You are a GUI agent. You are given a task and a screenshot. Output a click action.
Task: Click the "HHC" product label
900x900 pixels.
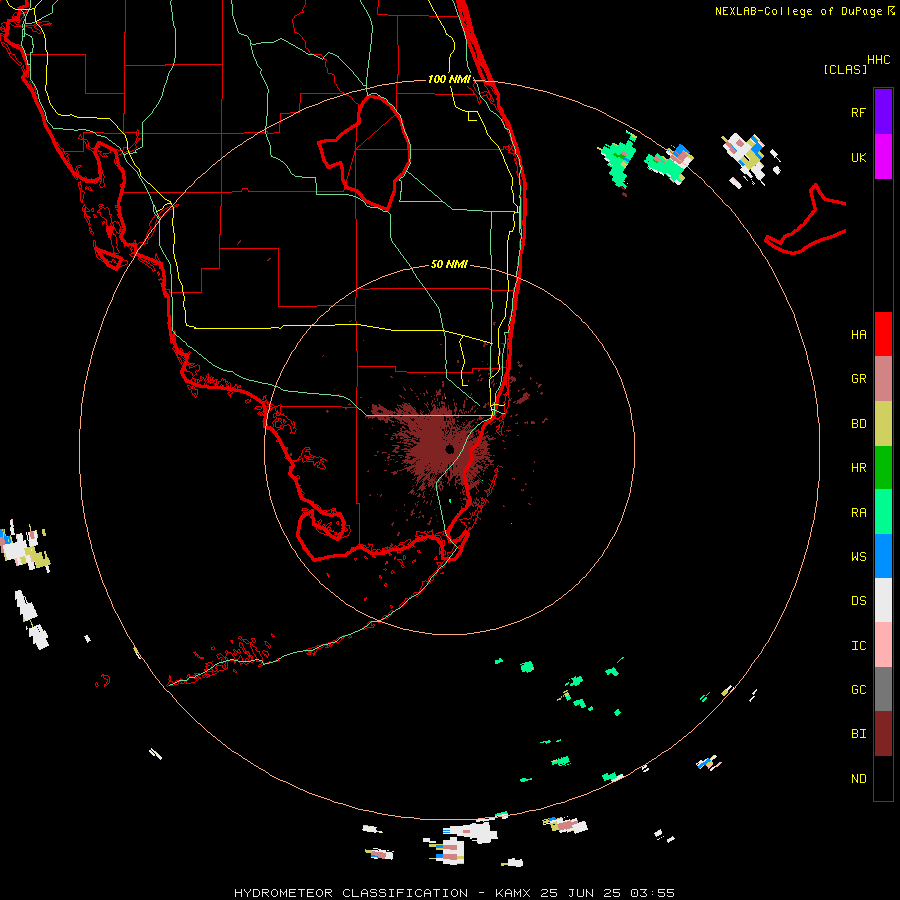[878, 60]
